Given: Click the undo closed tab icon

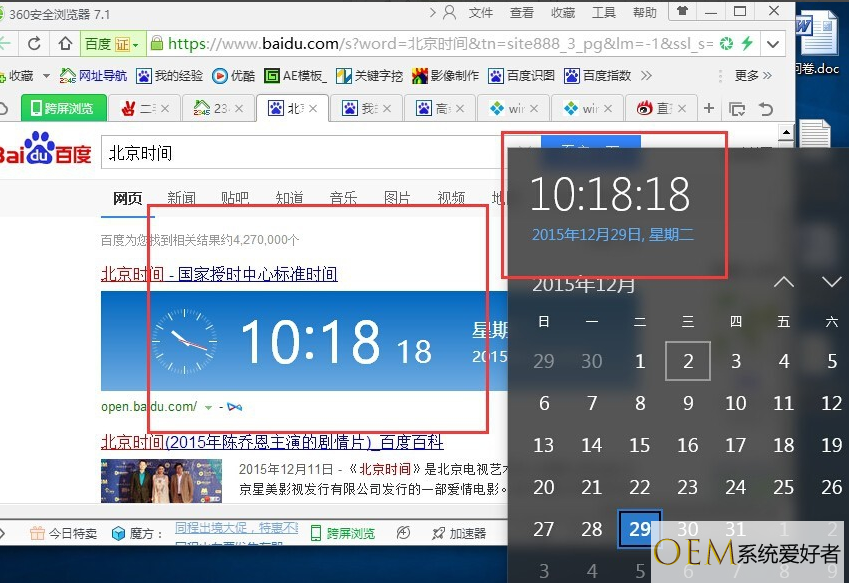Looking at the screenshot, I should 766,108.
